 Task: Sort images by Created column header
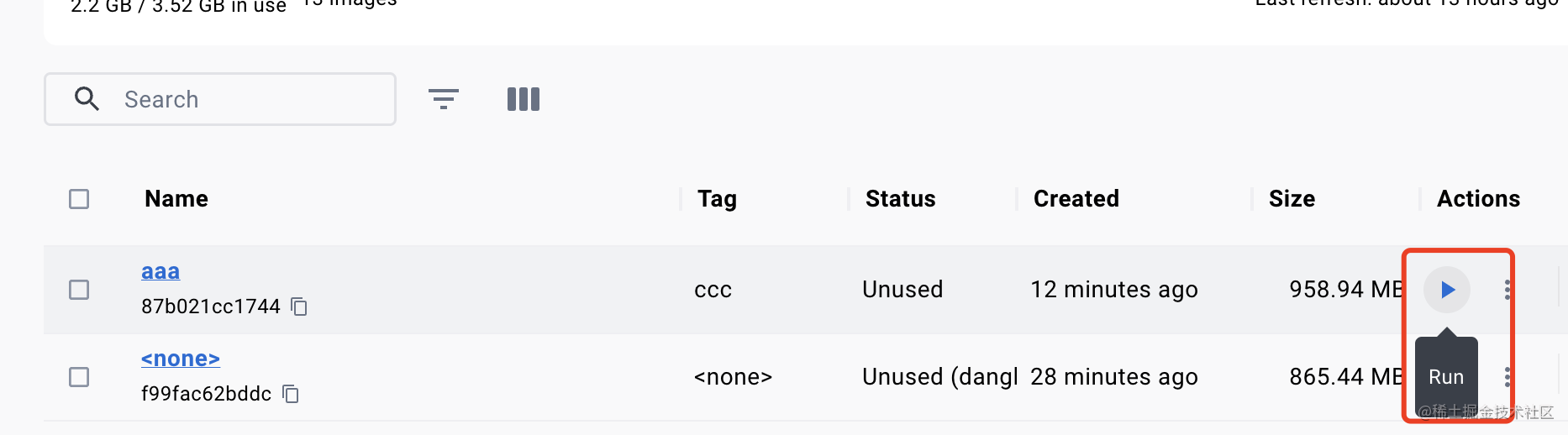pyautogui.click(x=1076, y=199)
